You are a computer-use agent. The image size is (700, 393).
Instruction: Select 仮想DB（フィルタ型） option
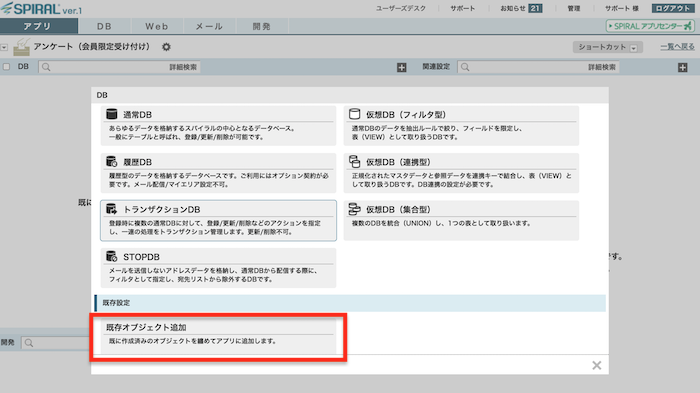point(461,125)
